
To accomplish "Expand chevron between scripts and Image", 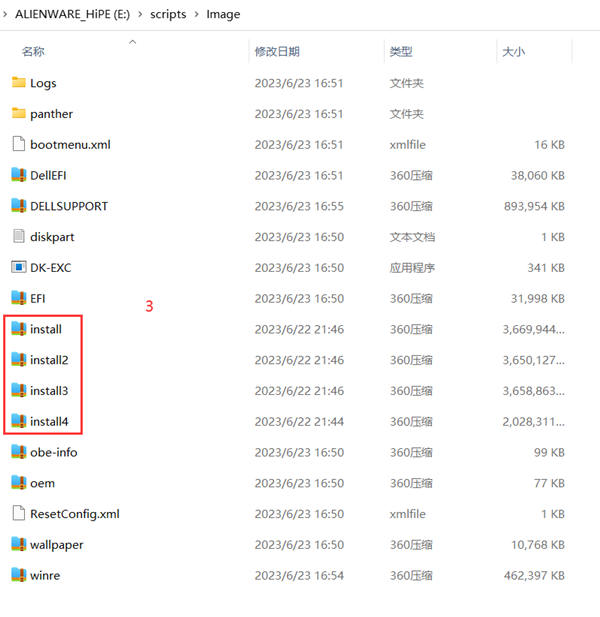I will 196,15.
